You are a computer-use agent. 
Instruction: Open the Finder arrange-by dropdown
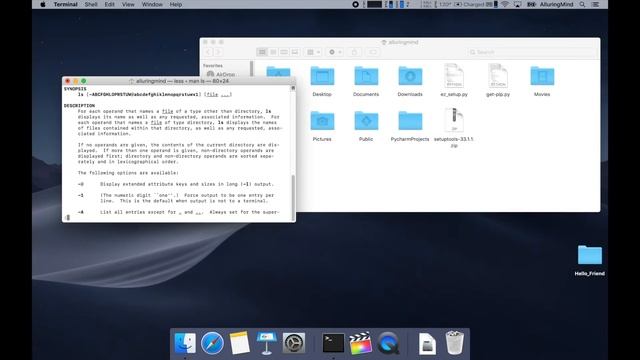pyautogui.click(x=313, y=52)
